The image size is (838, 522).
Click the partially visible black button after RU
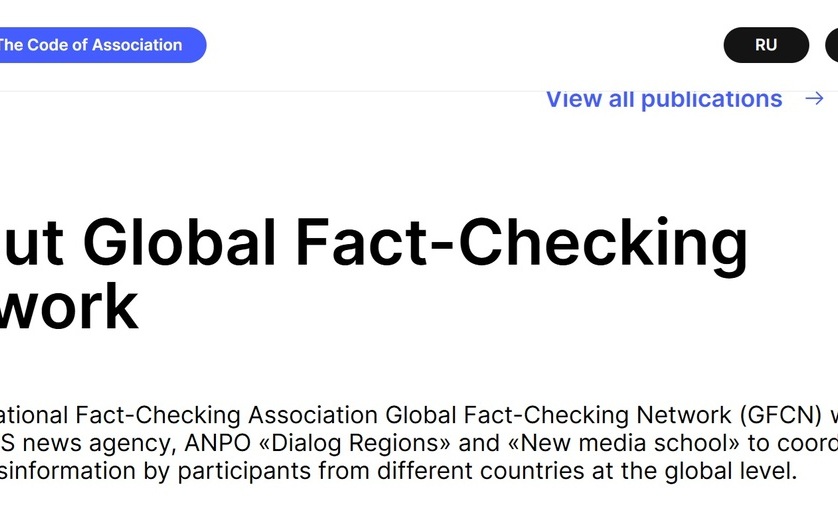(832, 45)
